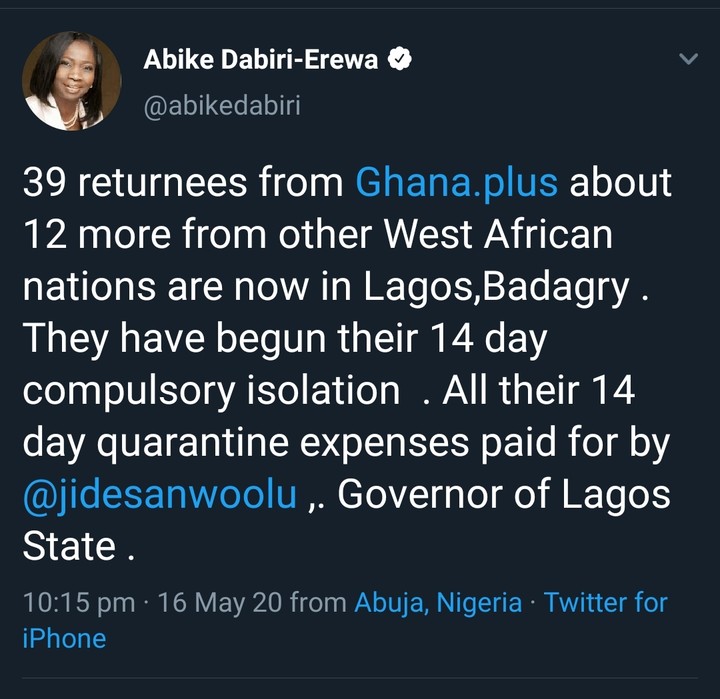Open the Abuja, Nigeria location link
Screen dimensions: 720x699
click(438, 603)
